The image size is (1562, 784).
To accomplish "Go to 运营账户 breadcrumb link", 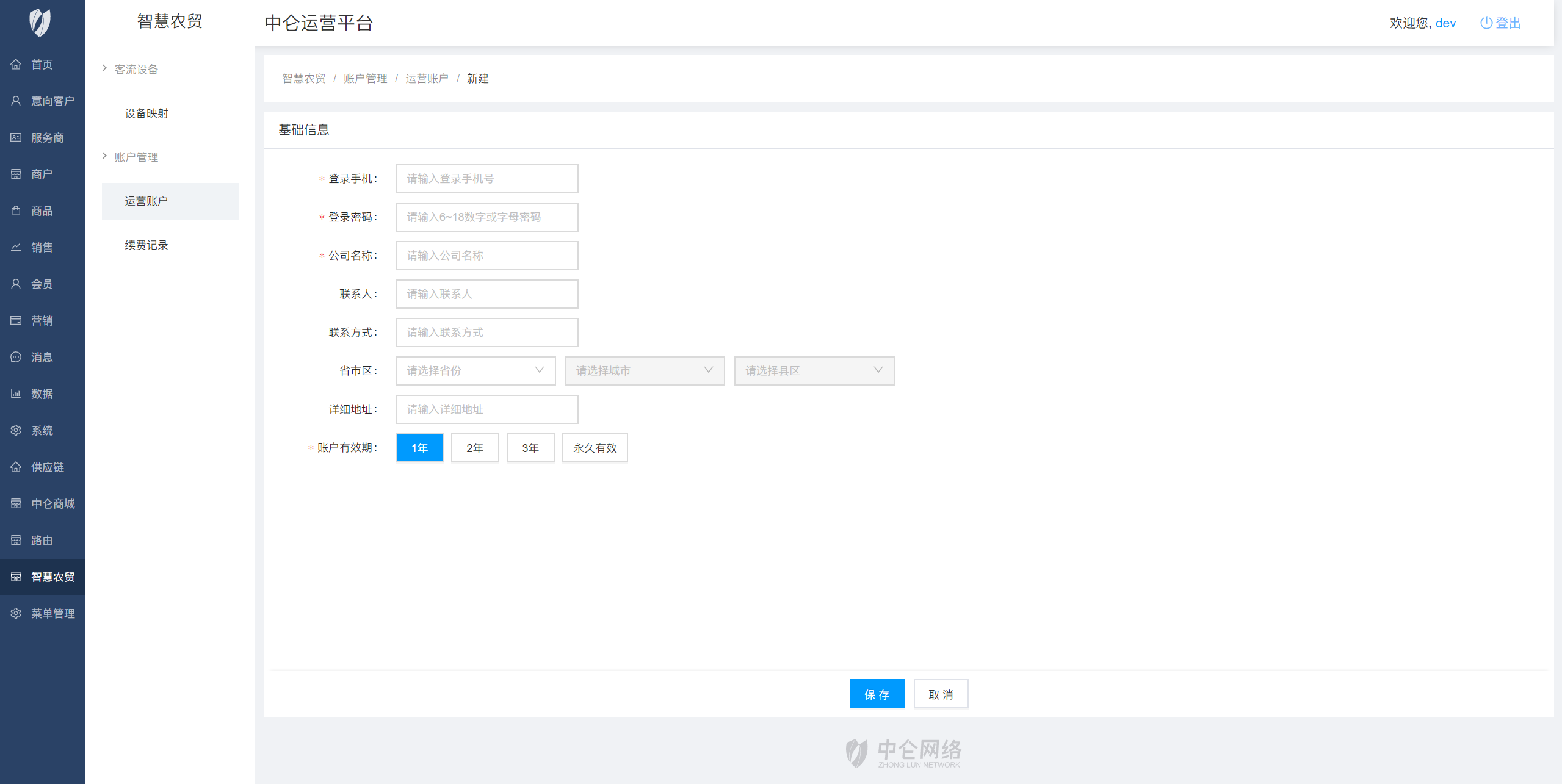I will pyautogui.click(x=426, y=78).
